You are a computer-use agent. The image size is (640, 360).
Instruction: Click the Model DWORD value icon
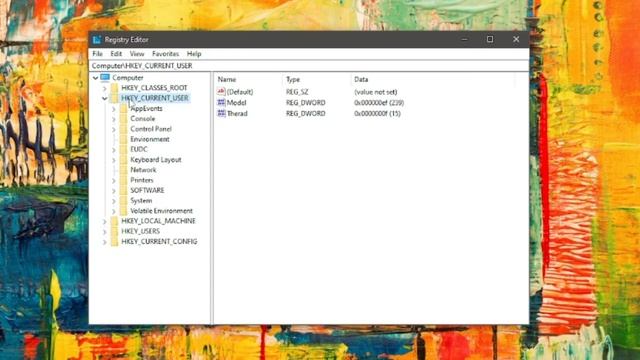[221, 102]
